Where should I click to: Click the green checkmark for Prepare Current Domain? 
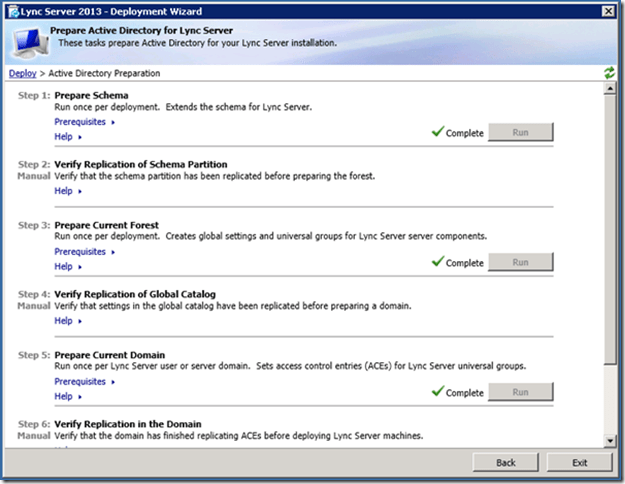(x=436, y=393)
